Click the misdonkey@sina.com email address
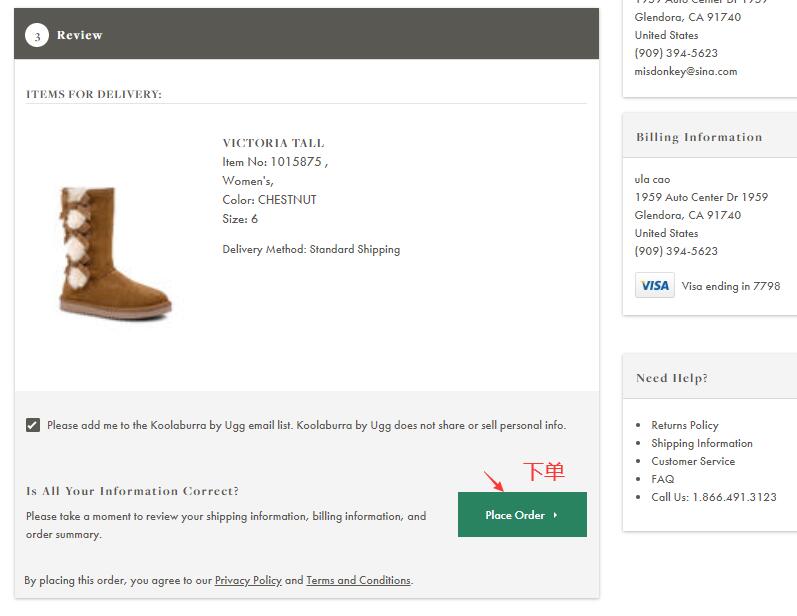Viewport: 797px width, 616px height. [x=685, y=71]
